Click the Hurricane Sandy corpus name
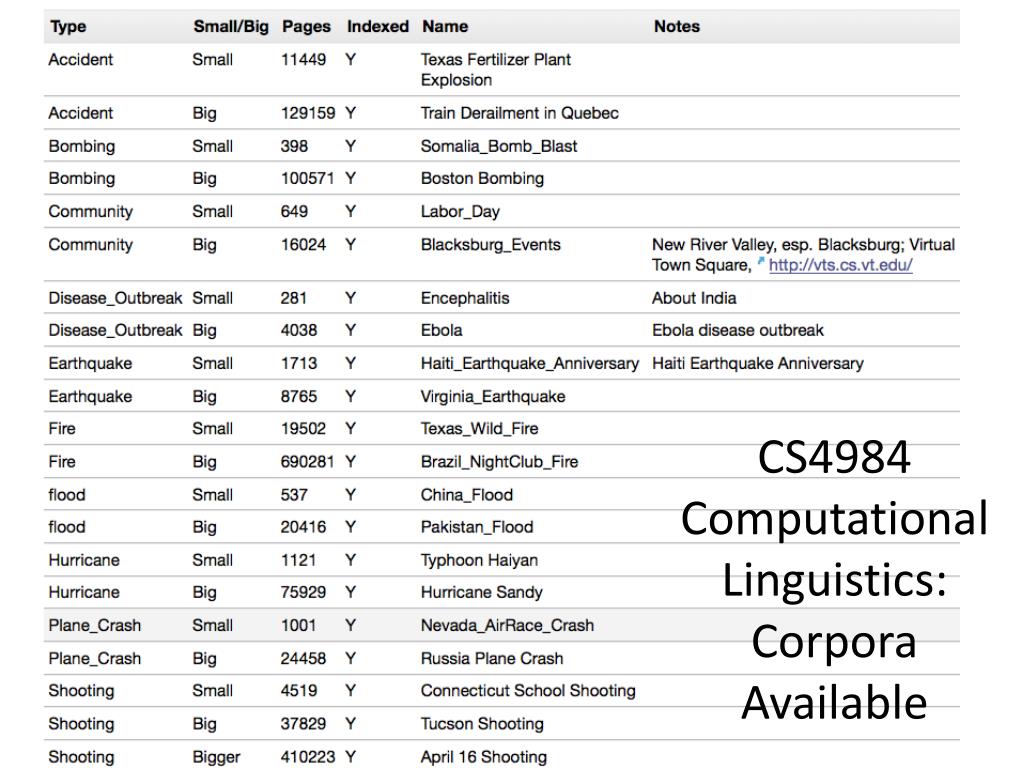Screen dimensions: 1024x768 pyautogui.click(x=481, y=592)
